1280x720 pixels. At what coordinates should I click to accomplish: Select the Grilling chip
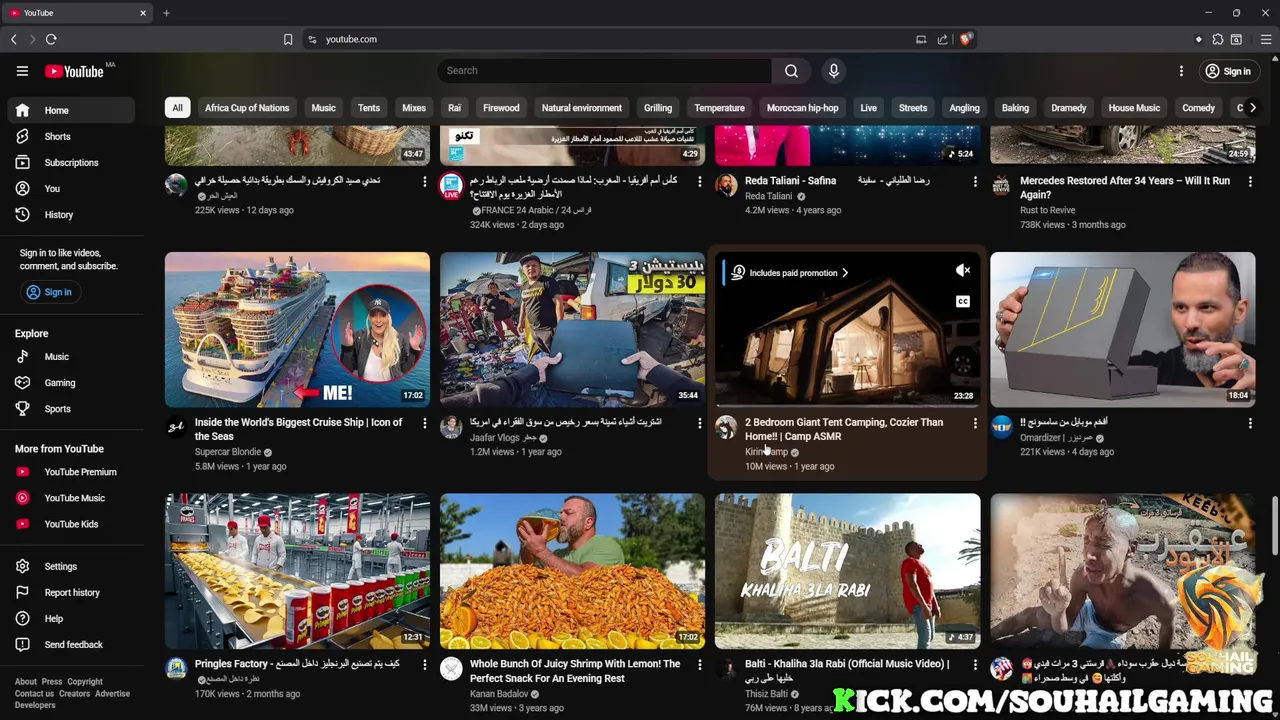(658, 108)
